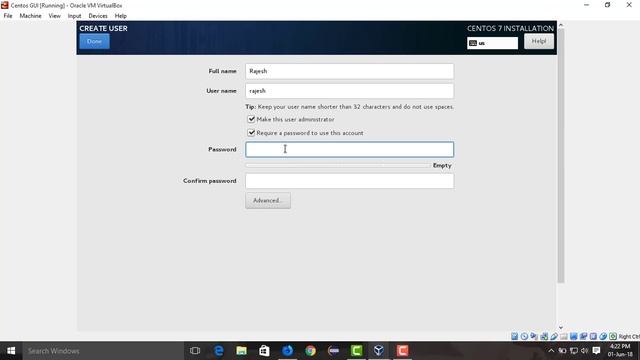Switch to red Camtasia recorder taskbar icon
This screenshot has width=640, height=360.
402,351
